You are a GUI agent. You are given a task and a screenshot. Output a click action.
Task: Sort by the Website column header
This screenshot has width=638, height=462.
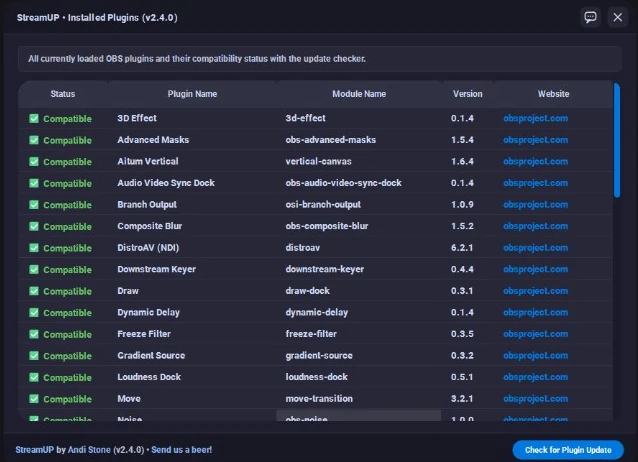click(553, 94)
